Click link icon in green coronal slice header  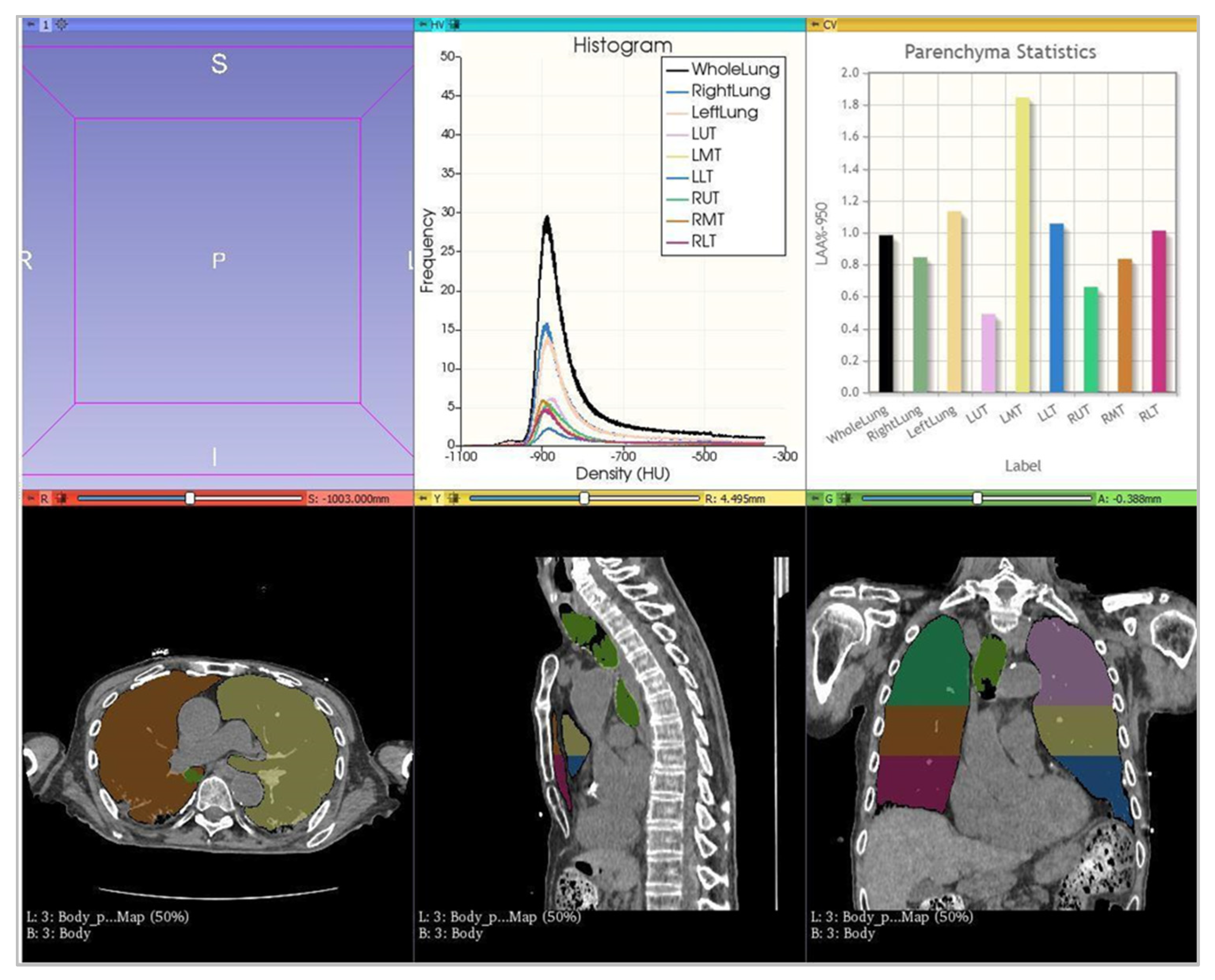coord(845,499)
